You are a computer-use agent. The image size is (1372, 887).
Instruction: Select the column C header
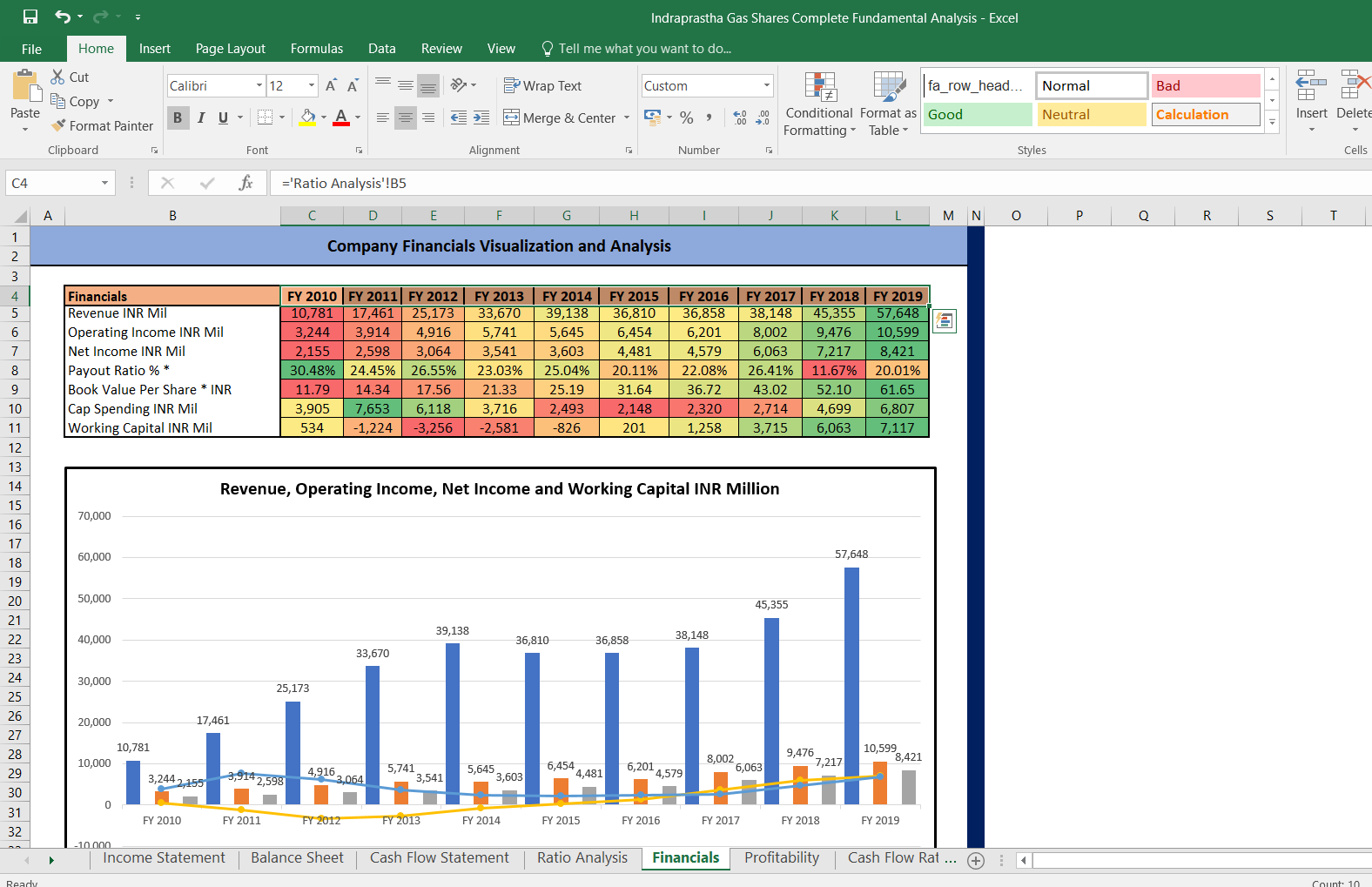312,216
